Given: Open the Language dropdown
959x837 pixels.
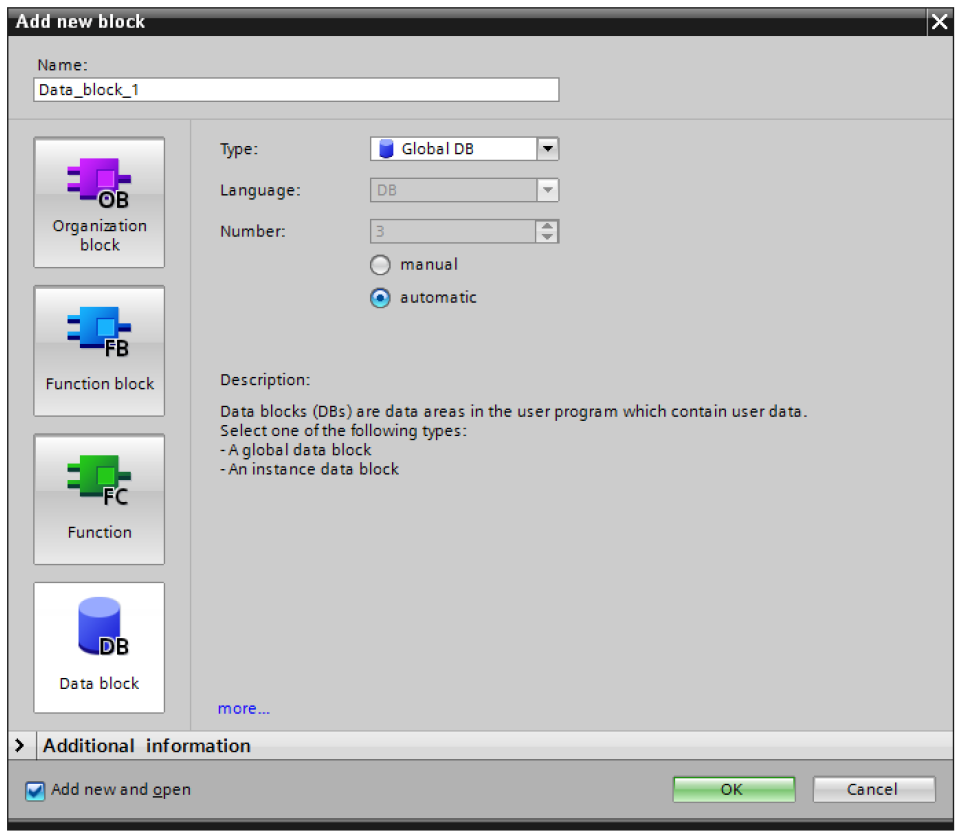Looking at the screenshot, I should click(547, 190).
